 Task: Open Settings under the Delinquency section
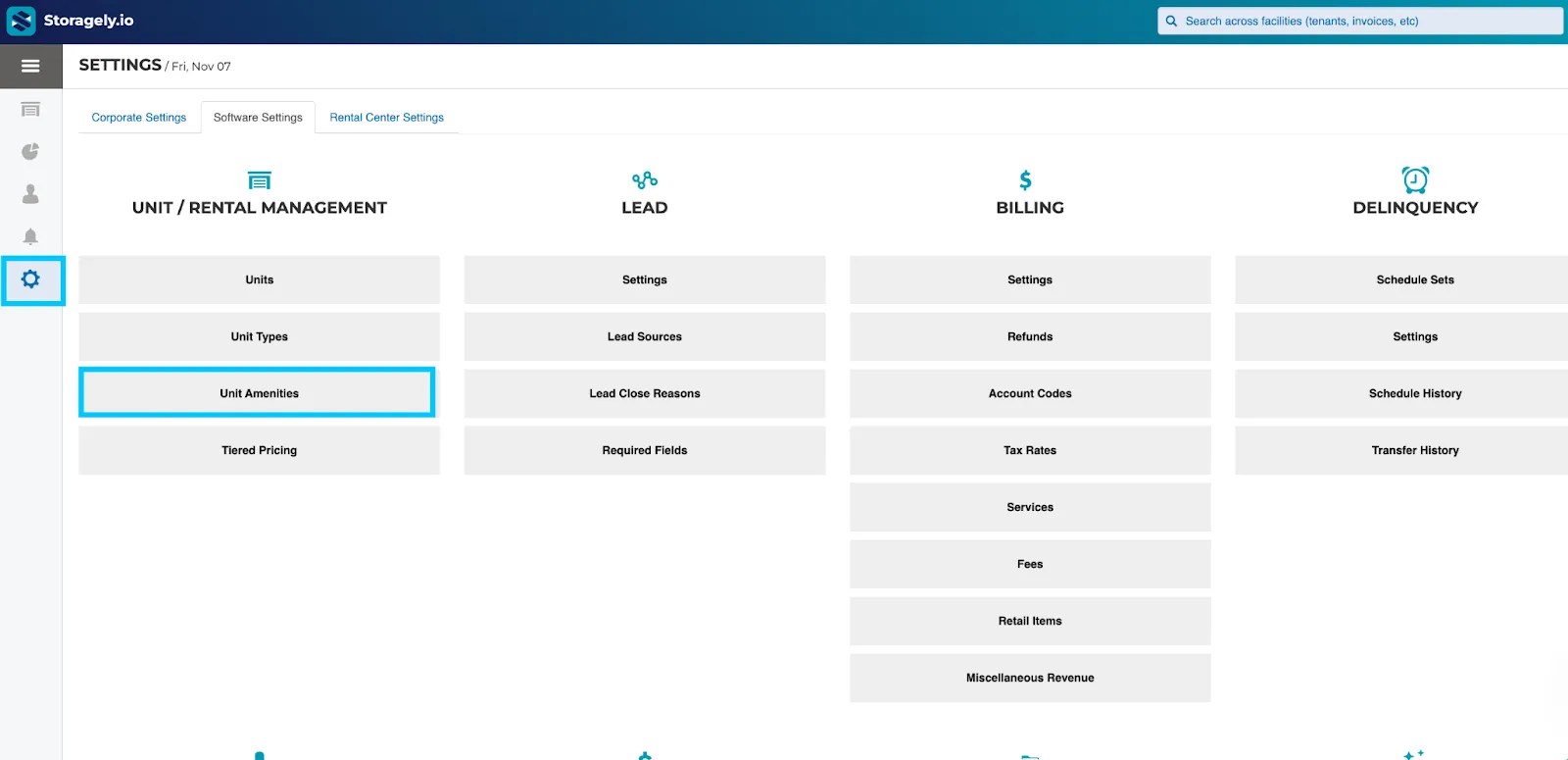click(x=1401, y=336)
